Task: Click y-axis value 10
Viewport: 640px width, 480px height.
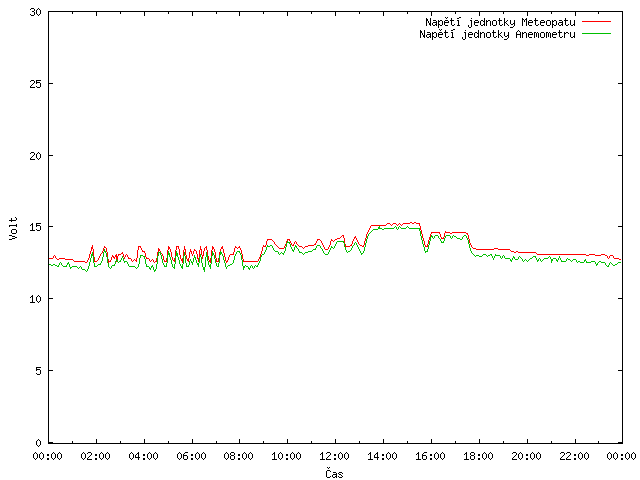Action: click(36, 299)
